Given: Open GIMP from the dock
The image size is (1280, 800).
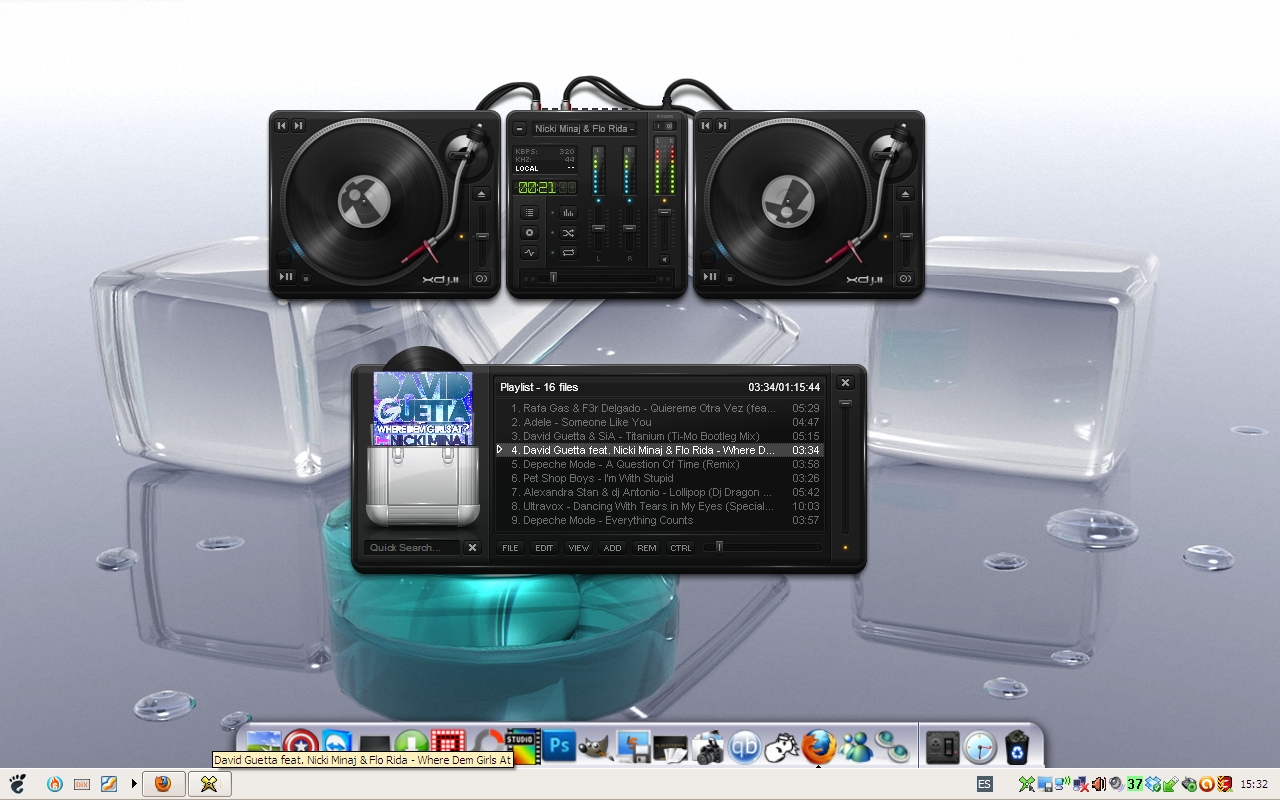Looking at the screenshot, I should point(595,745).
